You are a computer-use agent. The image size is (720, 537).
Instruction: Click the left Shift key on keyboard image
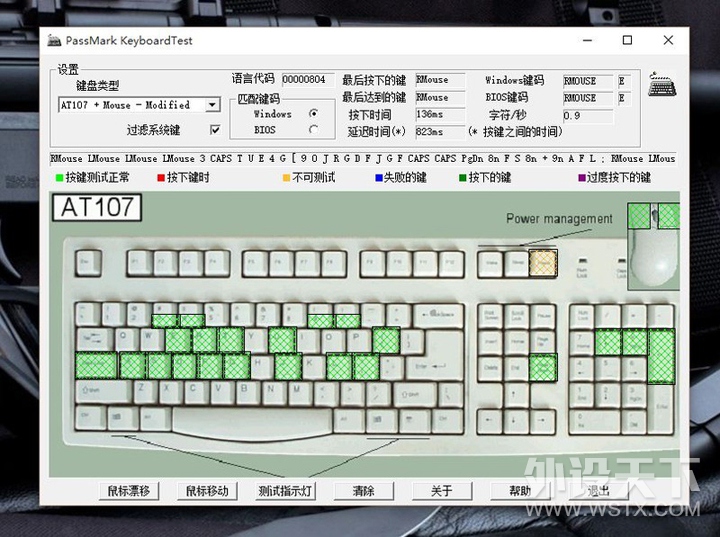[x=103, y=393]
